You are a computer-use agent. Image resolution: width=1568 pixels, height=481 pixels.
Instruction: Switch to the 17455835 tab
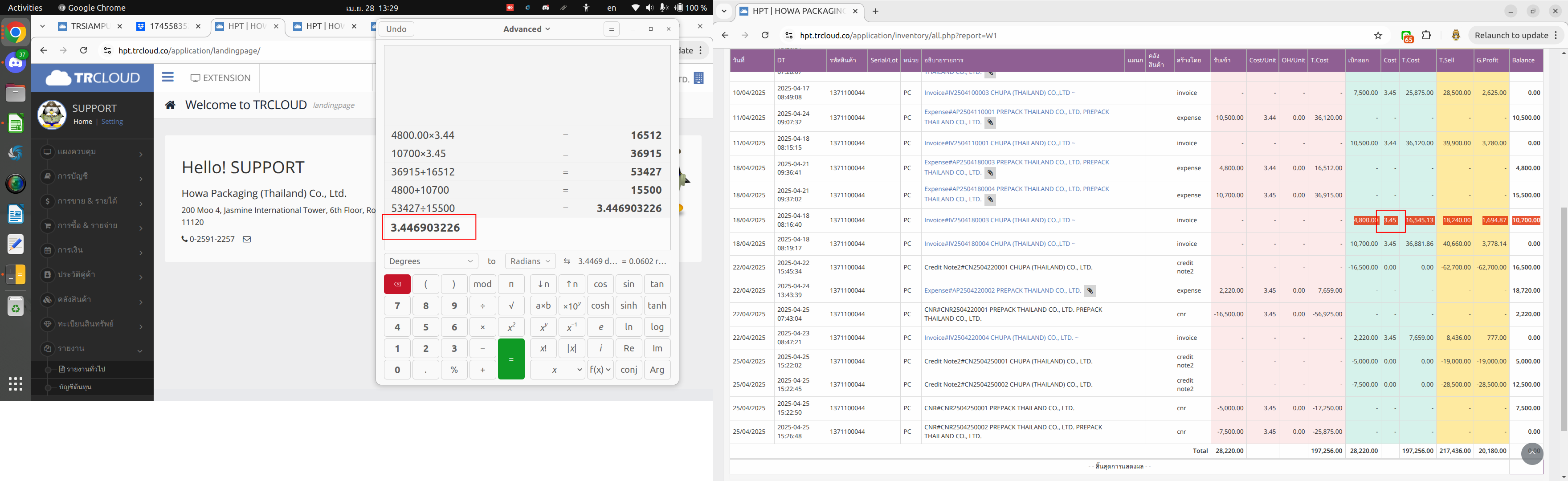pos(168,26)
